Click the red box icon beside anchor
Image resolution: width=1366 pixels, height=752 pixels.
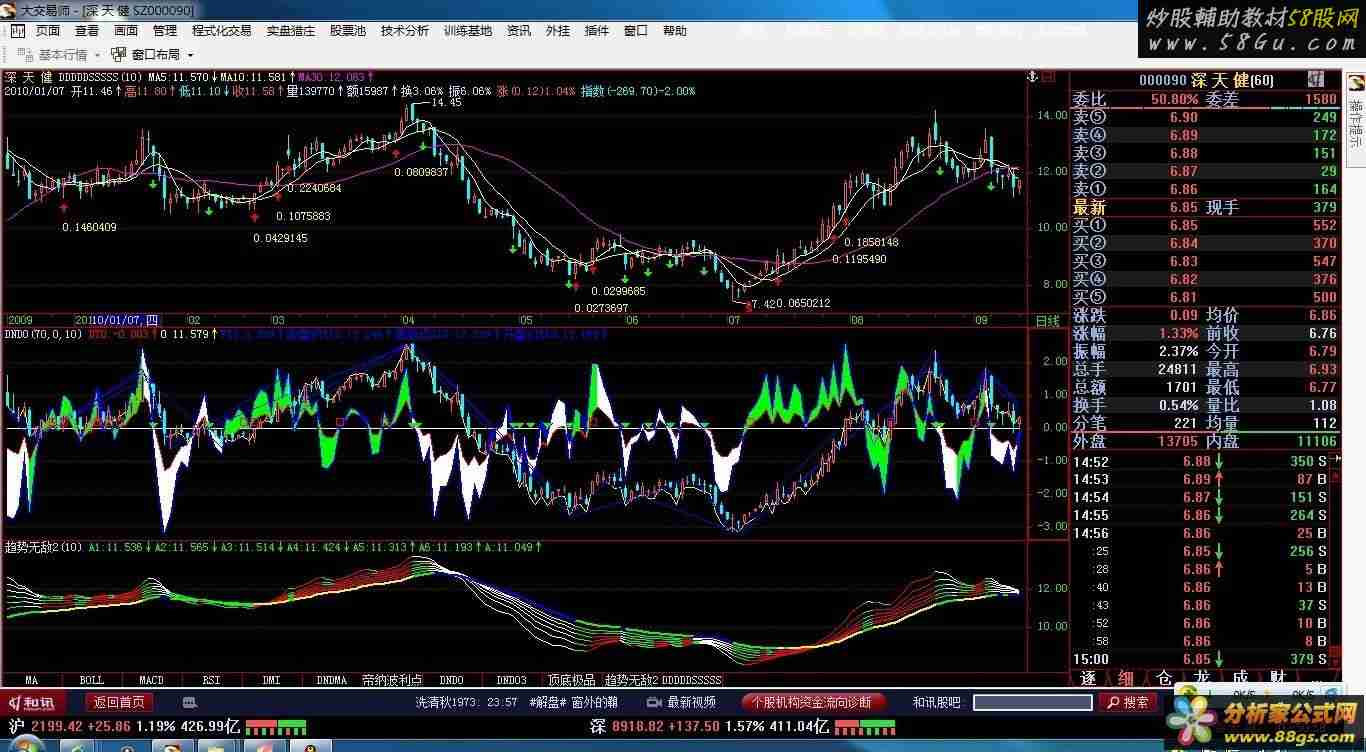1049,76
